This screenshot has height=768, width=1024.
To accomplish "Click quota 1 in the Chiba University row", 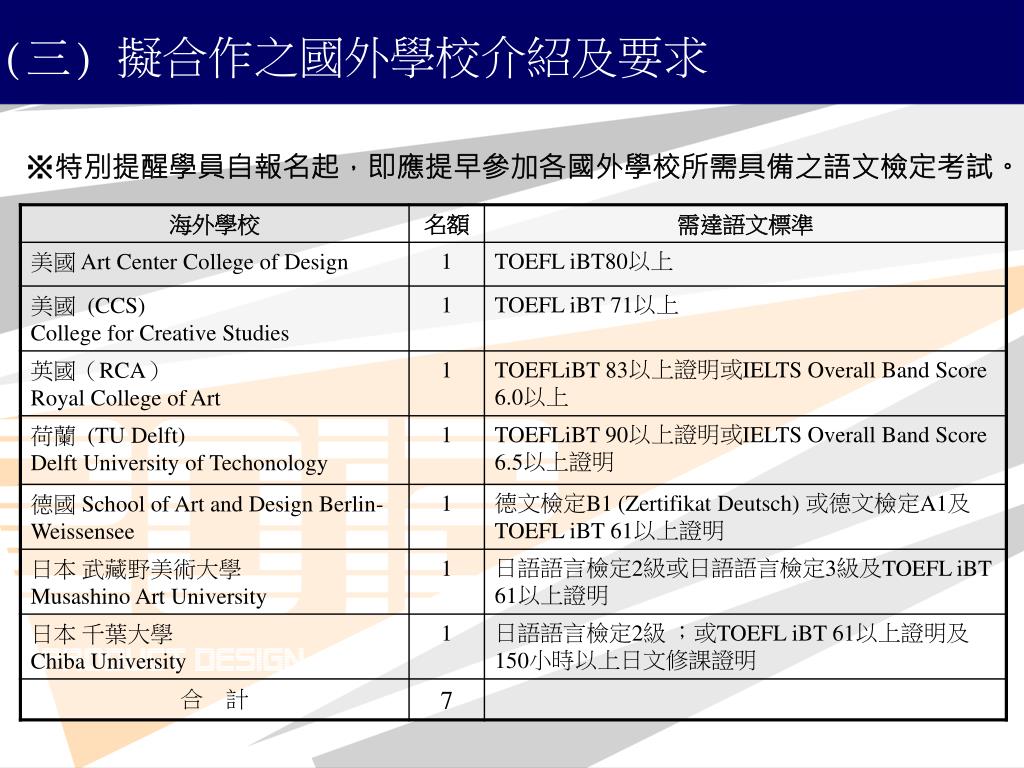I will coord(447,633).
